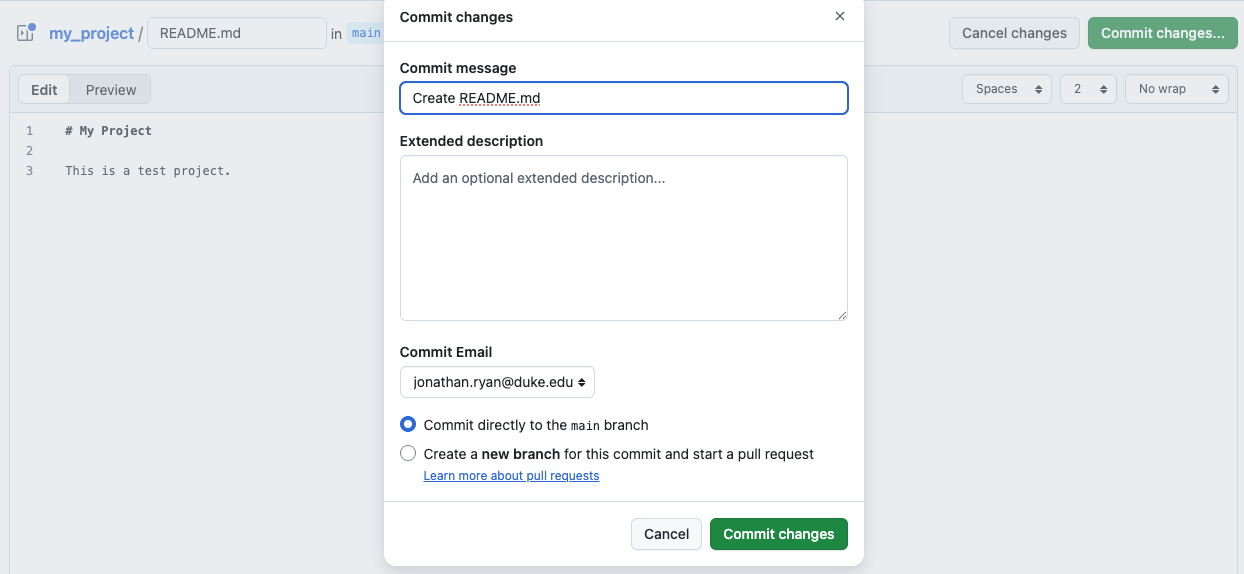This screenshot has width=1244, height=574.
Task: Switch to the Edit tab
Action: [44, 90]
